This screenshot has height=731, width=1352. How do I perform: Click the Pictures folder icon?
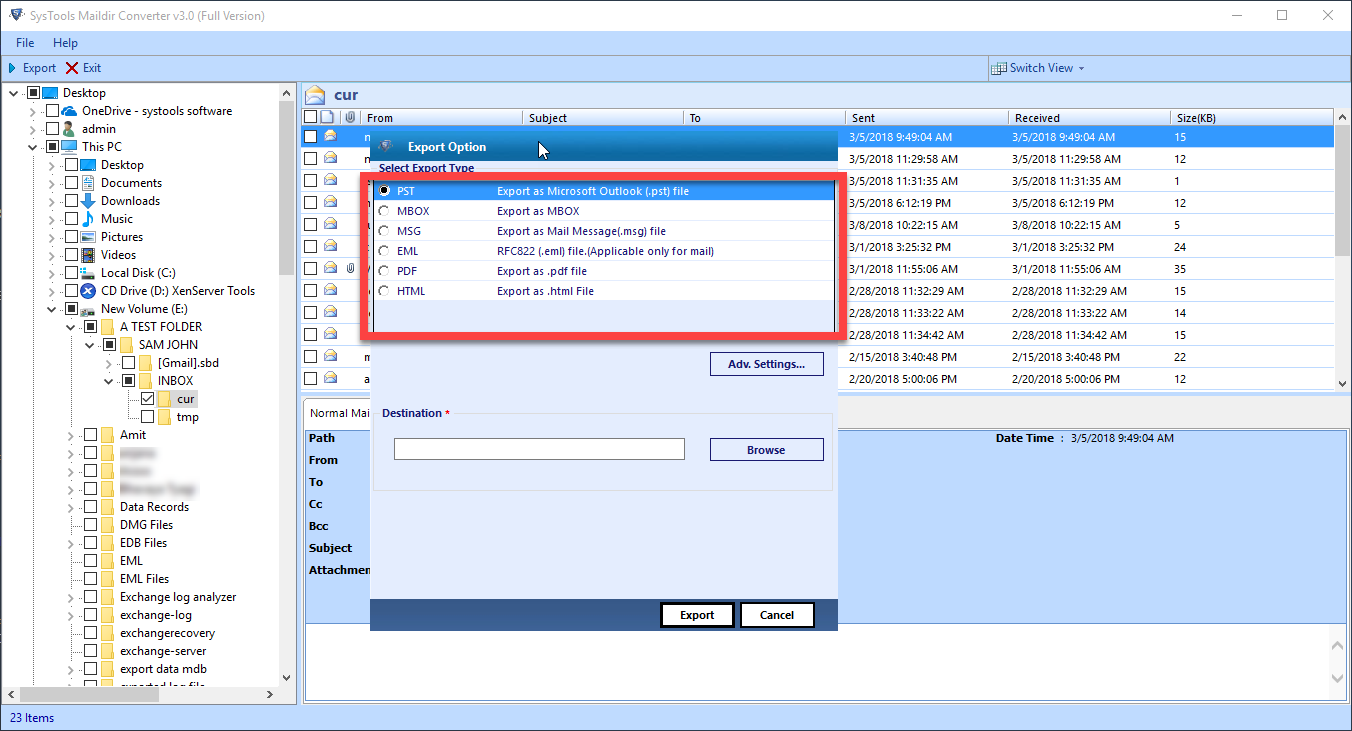88,237
